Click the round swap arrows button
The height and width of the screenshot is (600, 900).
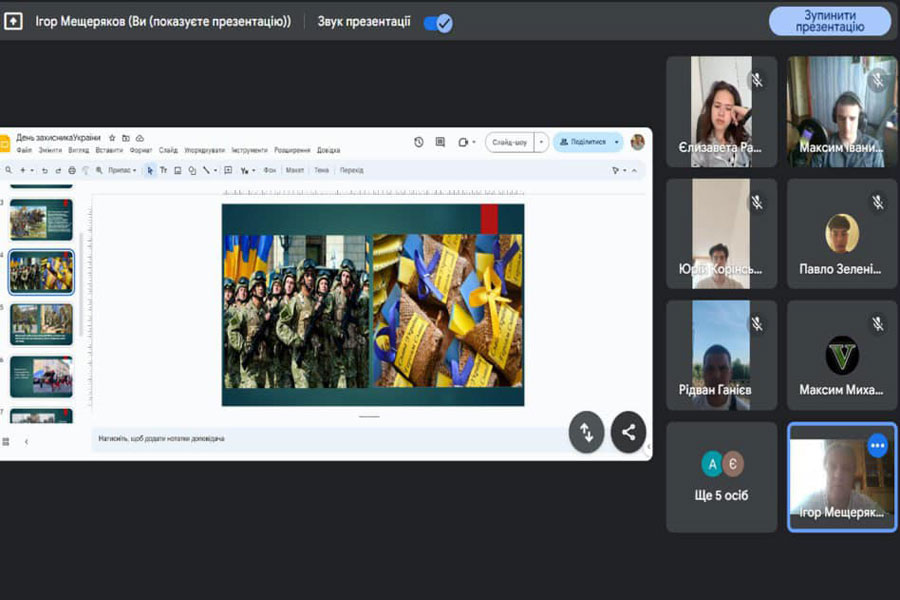point(586,432)
